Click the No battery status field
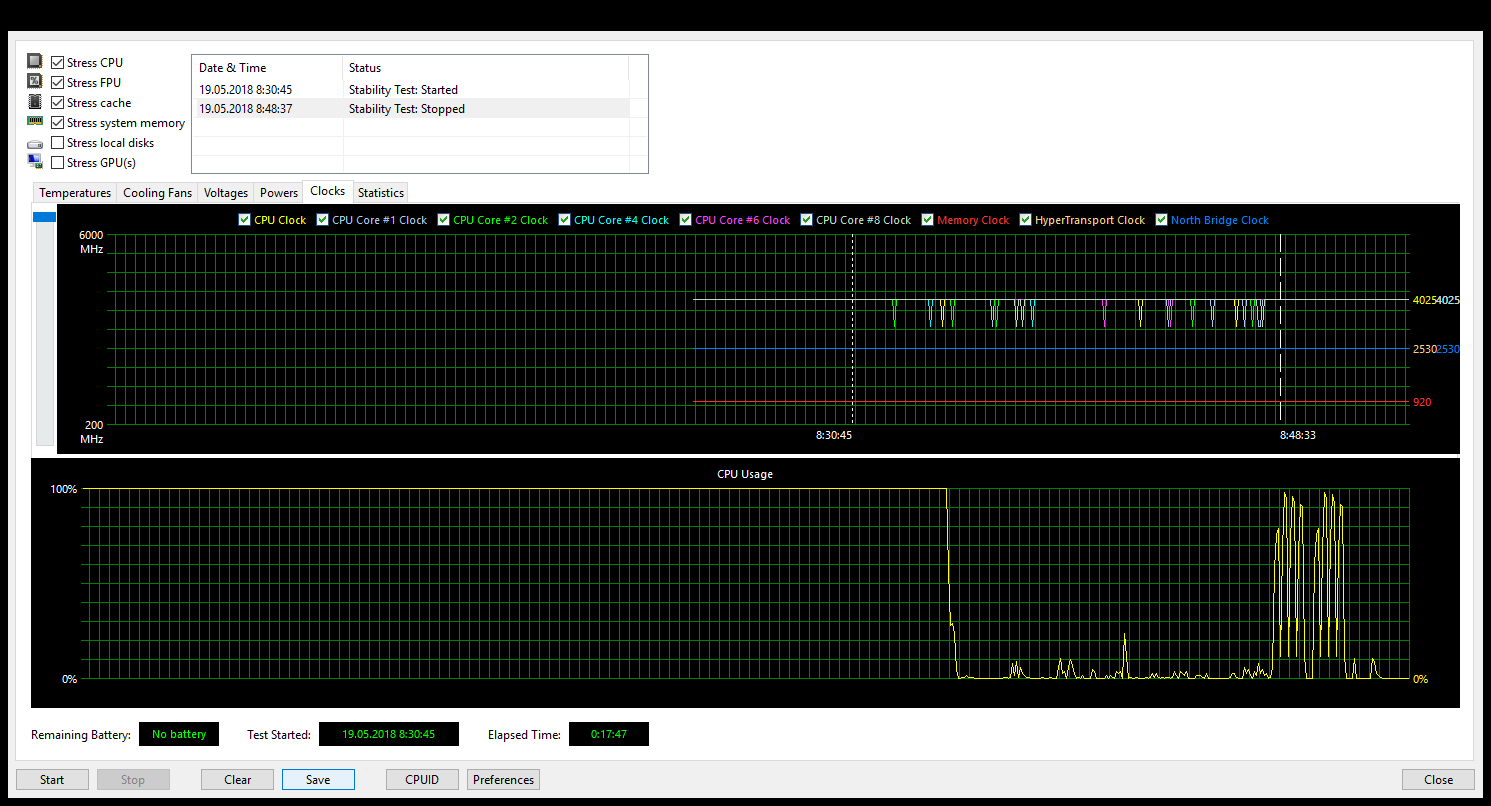This screenshot has width=1491, height=806. [x=179, y=734]
